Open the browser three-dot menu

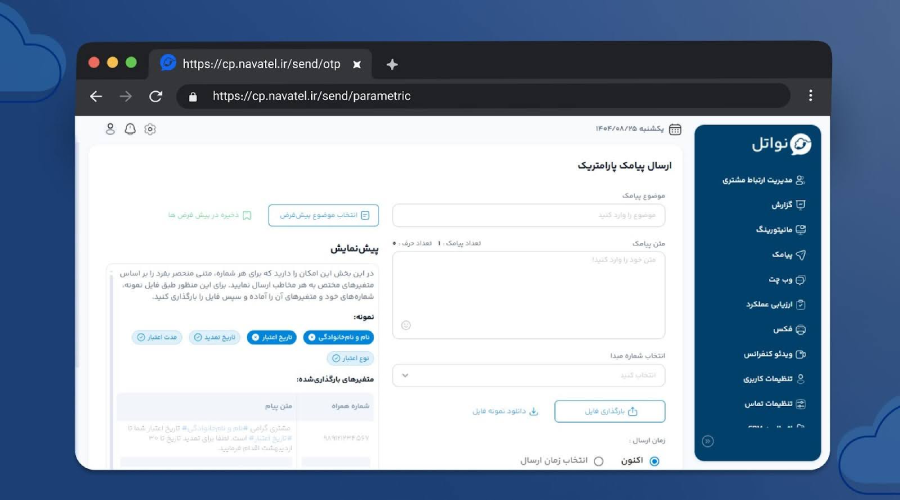[810, 96]
